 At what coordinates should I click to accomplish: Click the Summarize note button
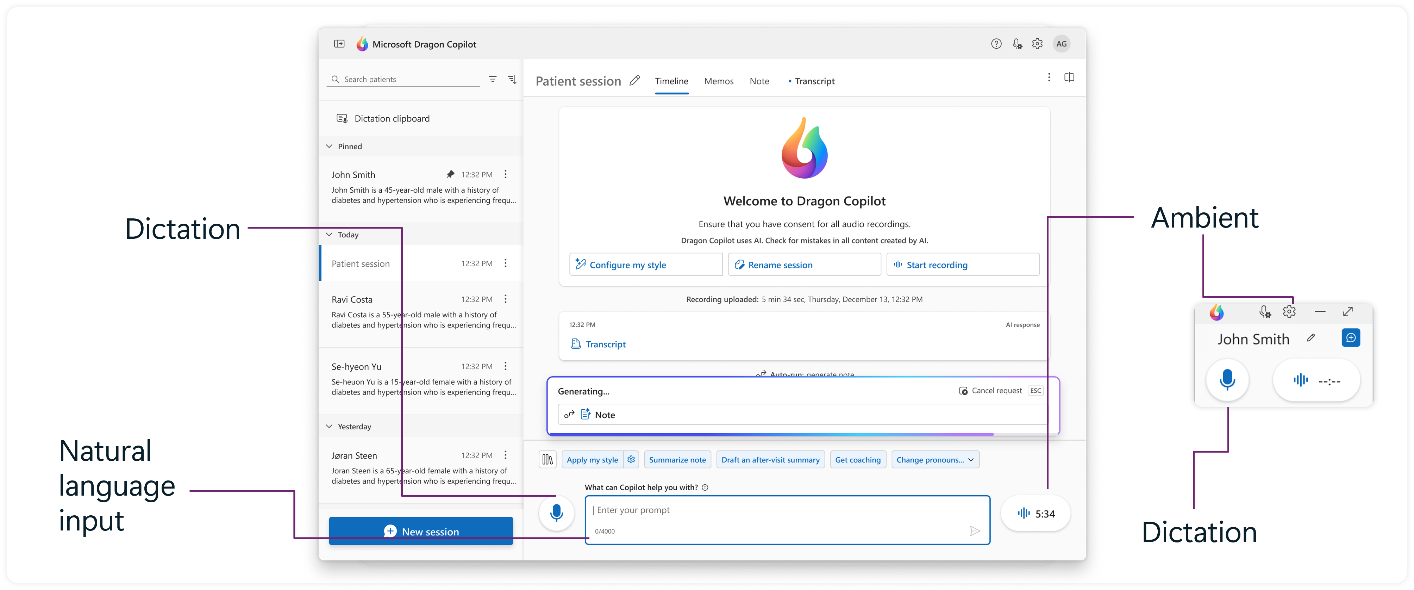pos(677,460)
